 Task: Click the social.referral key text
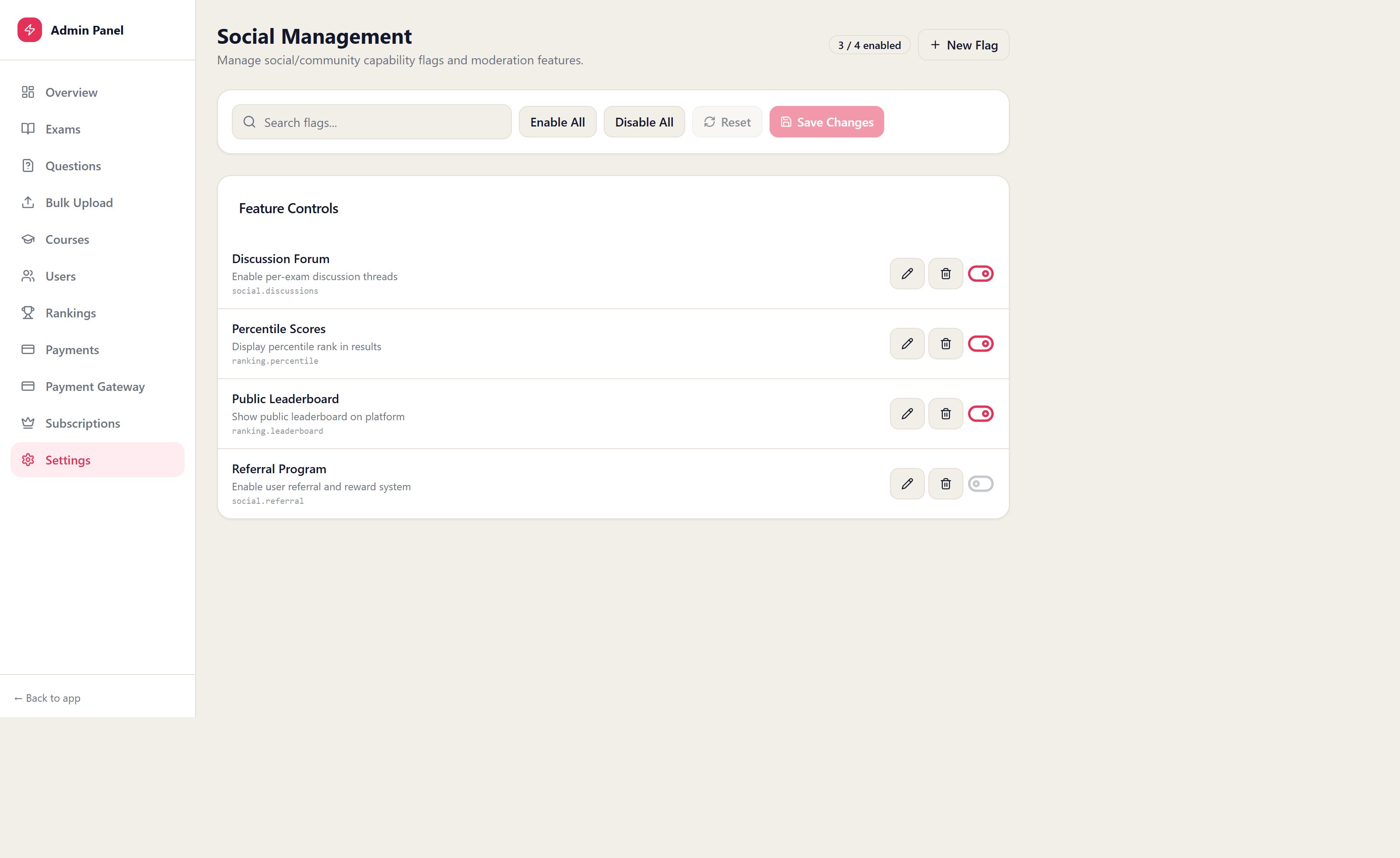(x=268, y=500)
